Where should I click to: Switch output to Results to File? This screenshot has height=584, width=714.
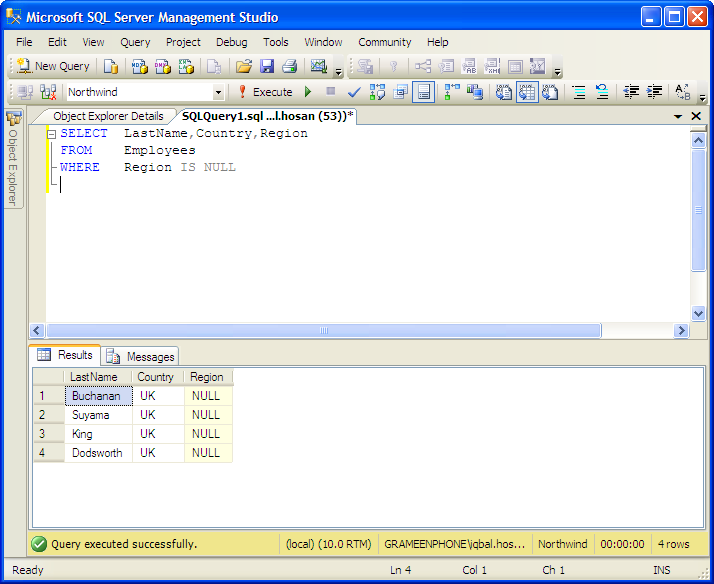pyautogui.click(x=550, y=92)
